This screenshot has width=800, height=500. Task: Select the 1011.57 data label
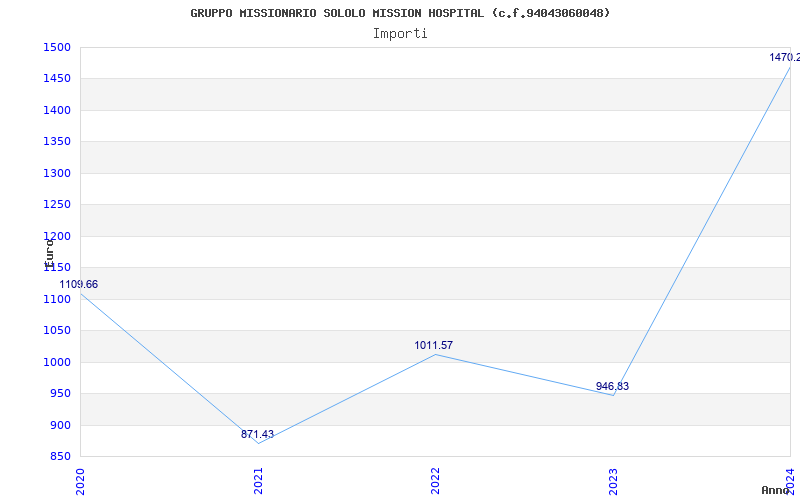(x=433, y=345)
